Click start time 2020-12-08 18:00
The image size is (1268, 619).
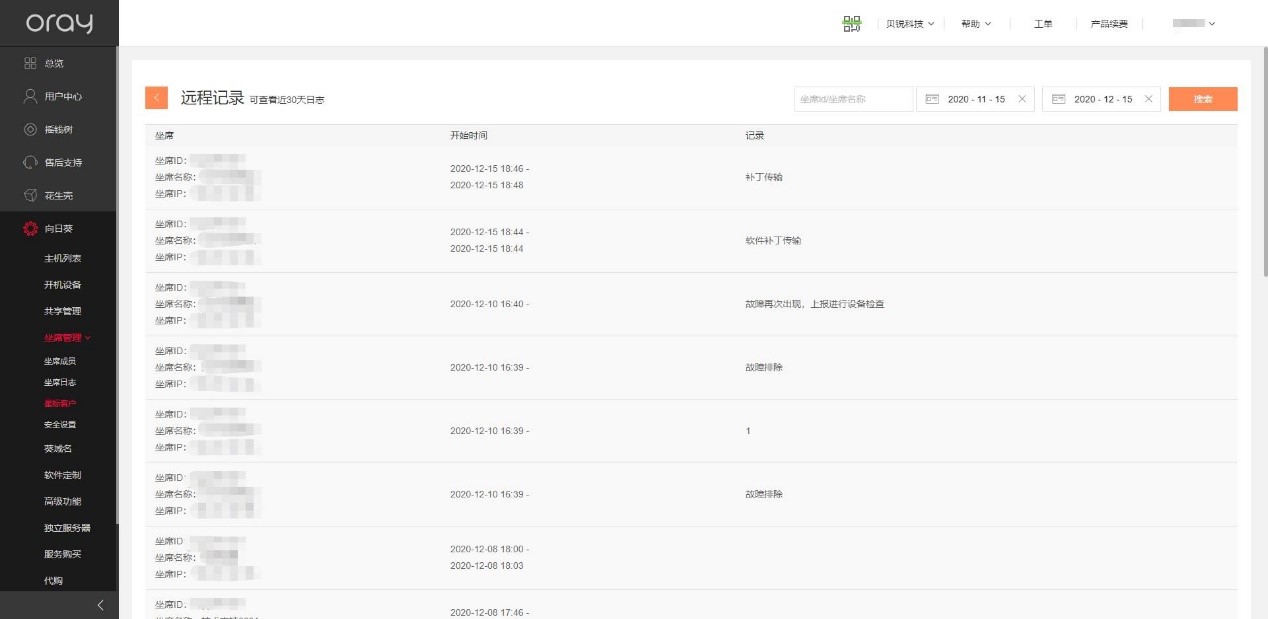[490, 549]
